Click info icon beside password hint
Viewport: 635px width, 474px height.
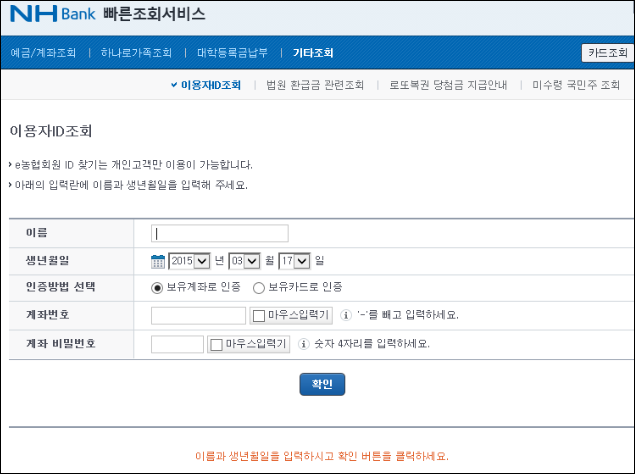point(303,344)
